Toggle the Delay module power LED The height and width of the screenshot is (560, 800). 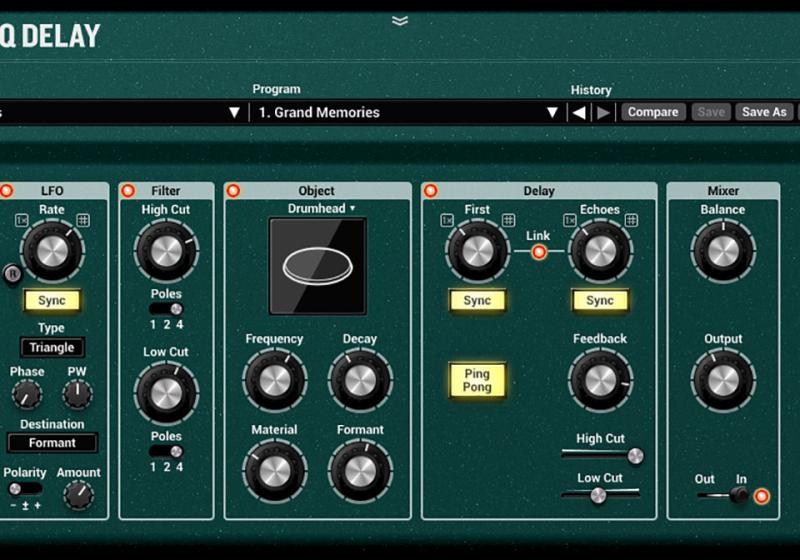tap(431, 191)
